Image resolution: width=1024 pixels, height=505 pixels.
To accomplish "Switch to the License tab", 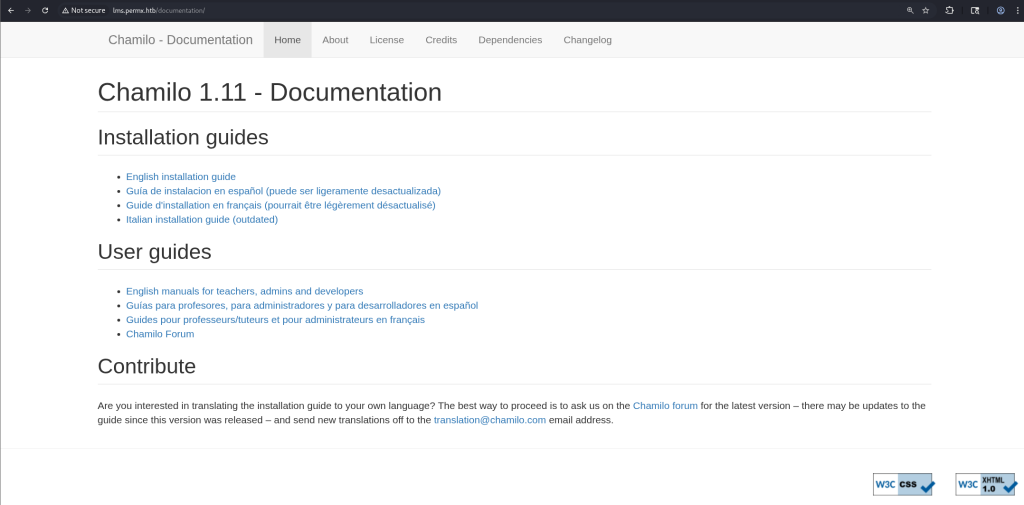I will pos(386,40).
